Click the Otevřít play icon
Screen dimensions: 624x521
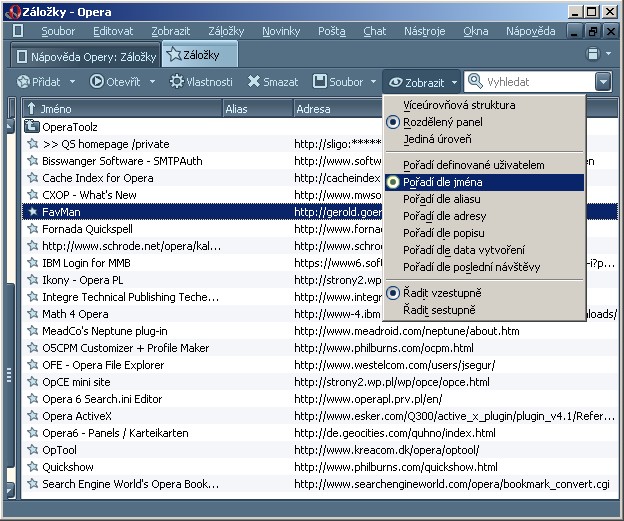click(x=96, y=82)
